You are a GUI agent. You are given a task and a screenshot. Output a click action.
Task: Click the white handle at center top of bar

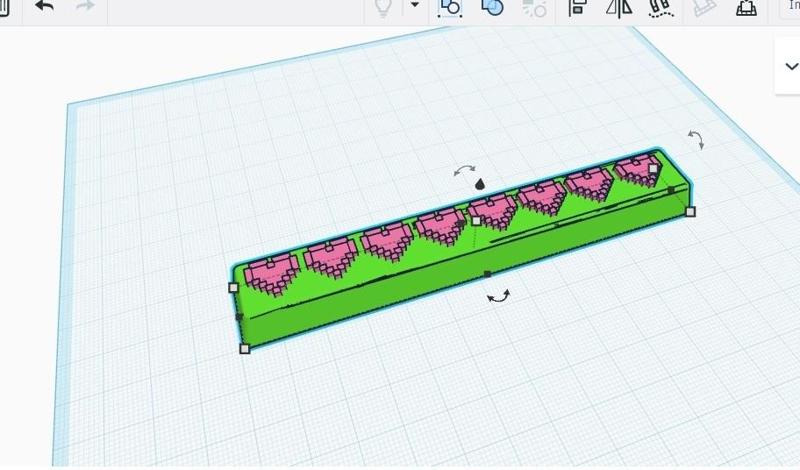point(476,221)
